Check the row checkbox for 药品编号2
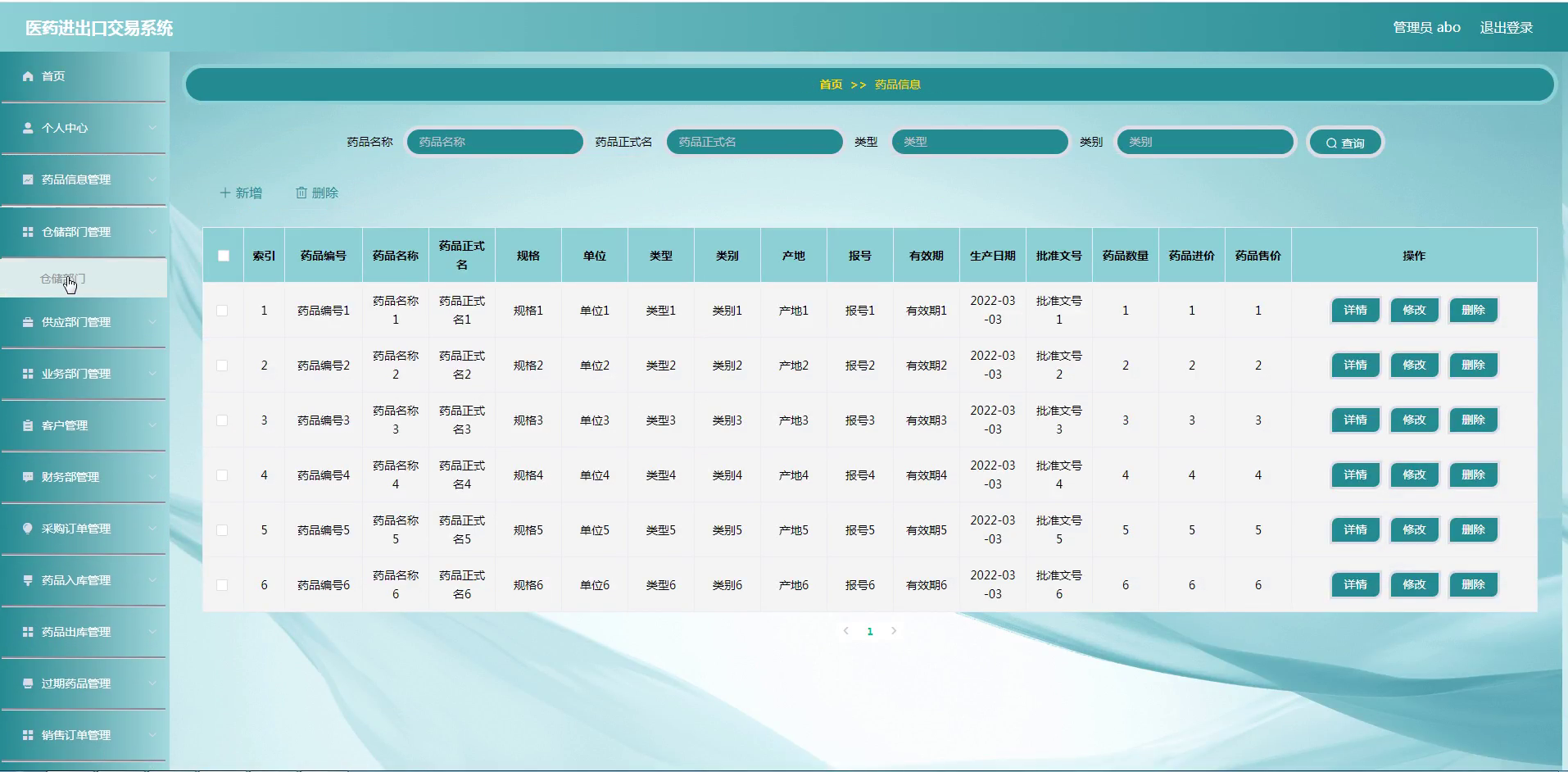1568x772 pixels. 222,366
